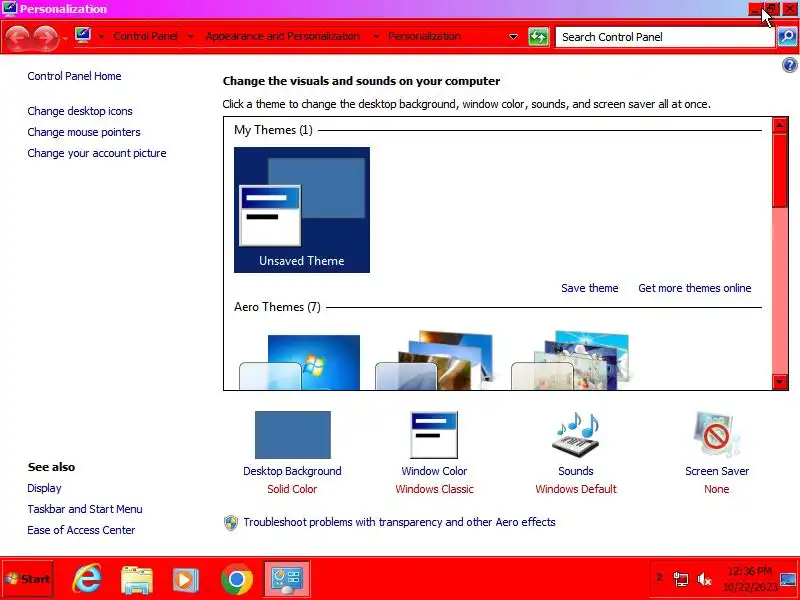Launch Windows Media Player from taskbar
800x600 pixels.
[185, 580]
